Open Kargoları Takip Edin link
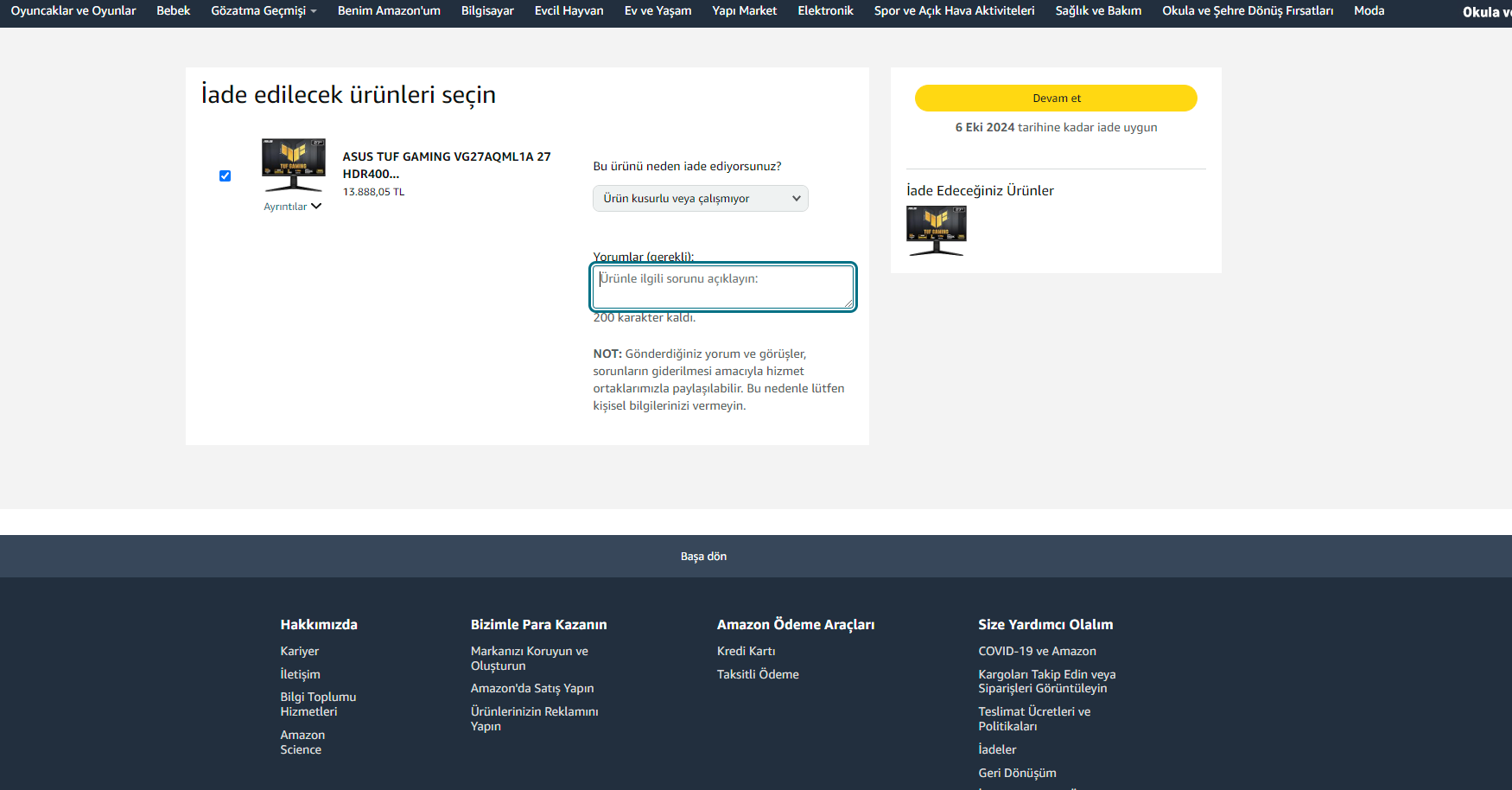The width and height of the screenshot is (1512, 790). 1047,681
